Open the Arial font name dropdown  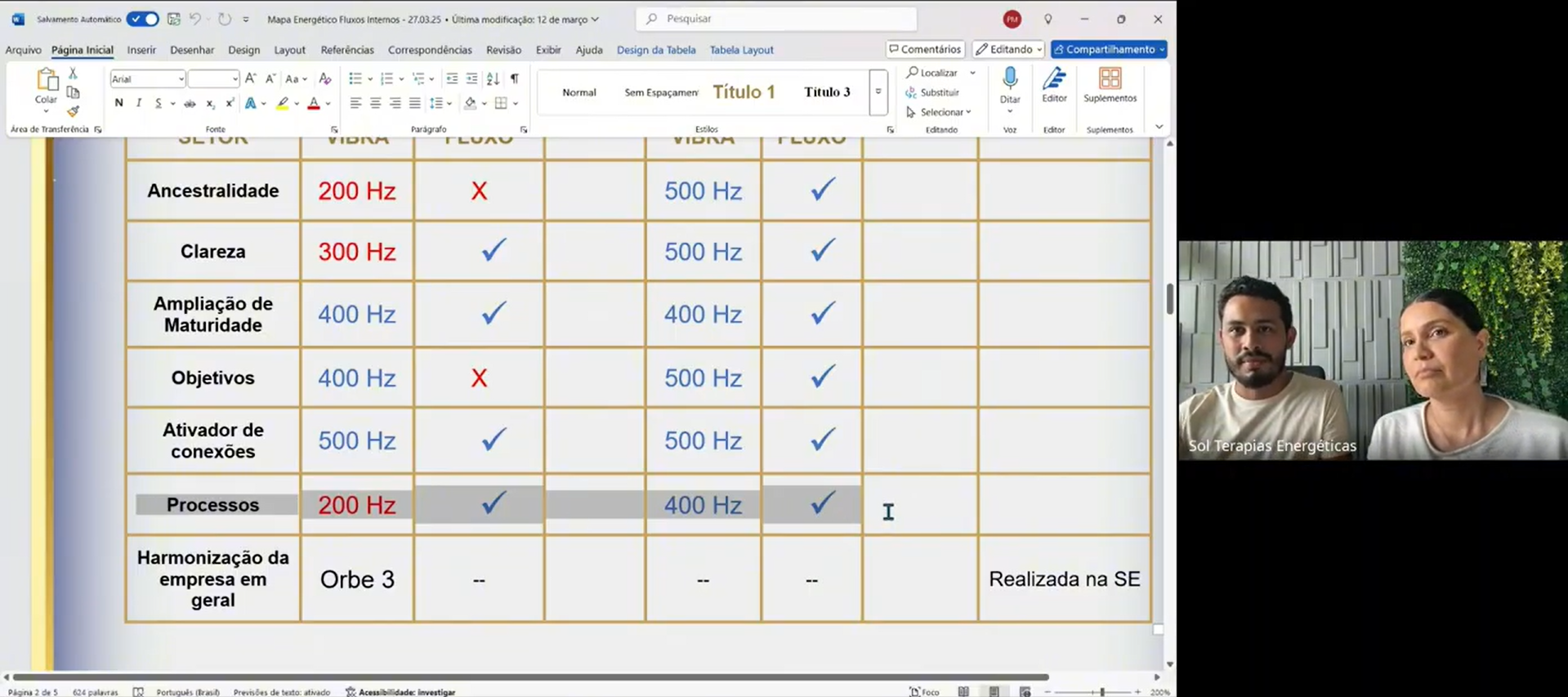click(x=147, y=78)
